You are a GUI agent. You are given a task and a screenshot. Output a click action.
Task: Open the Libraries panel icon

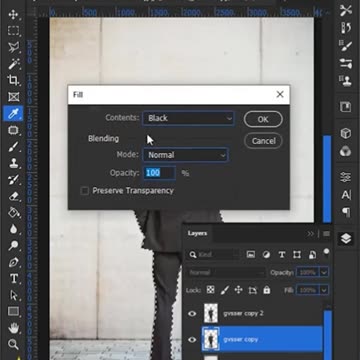[x=346, y=107]
